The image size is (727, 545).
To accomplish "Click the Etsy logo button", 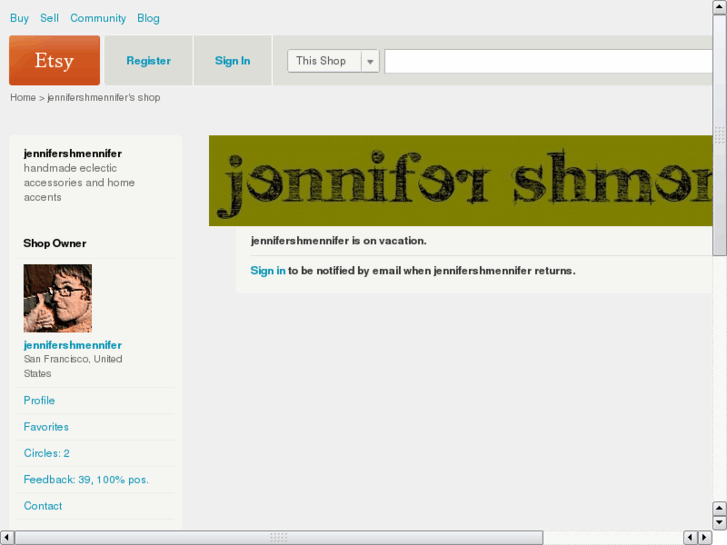I will (x=54, y=60).
